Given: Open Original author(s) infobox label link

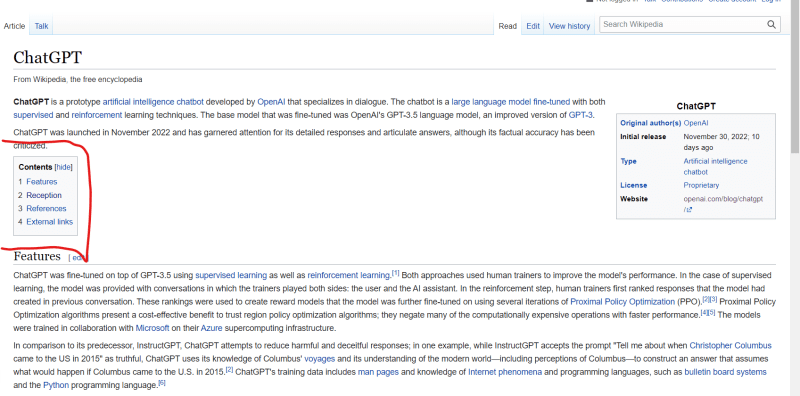Looking at the screenshot, I should pos(651,123).
